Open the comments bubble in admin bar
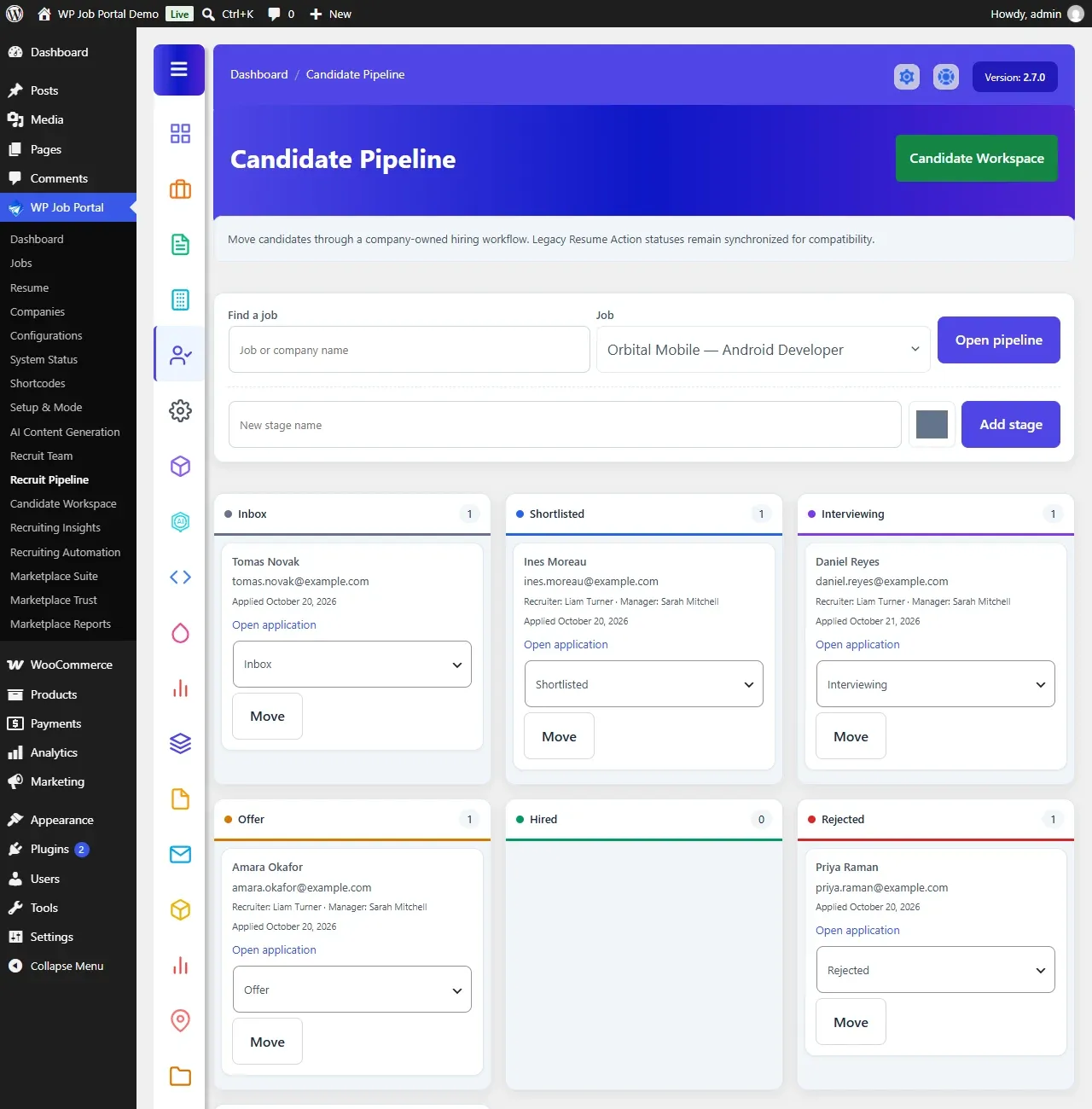1092x1109 pixels. coord(274,14)
